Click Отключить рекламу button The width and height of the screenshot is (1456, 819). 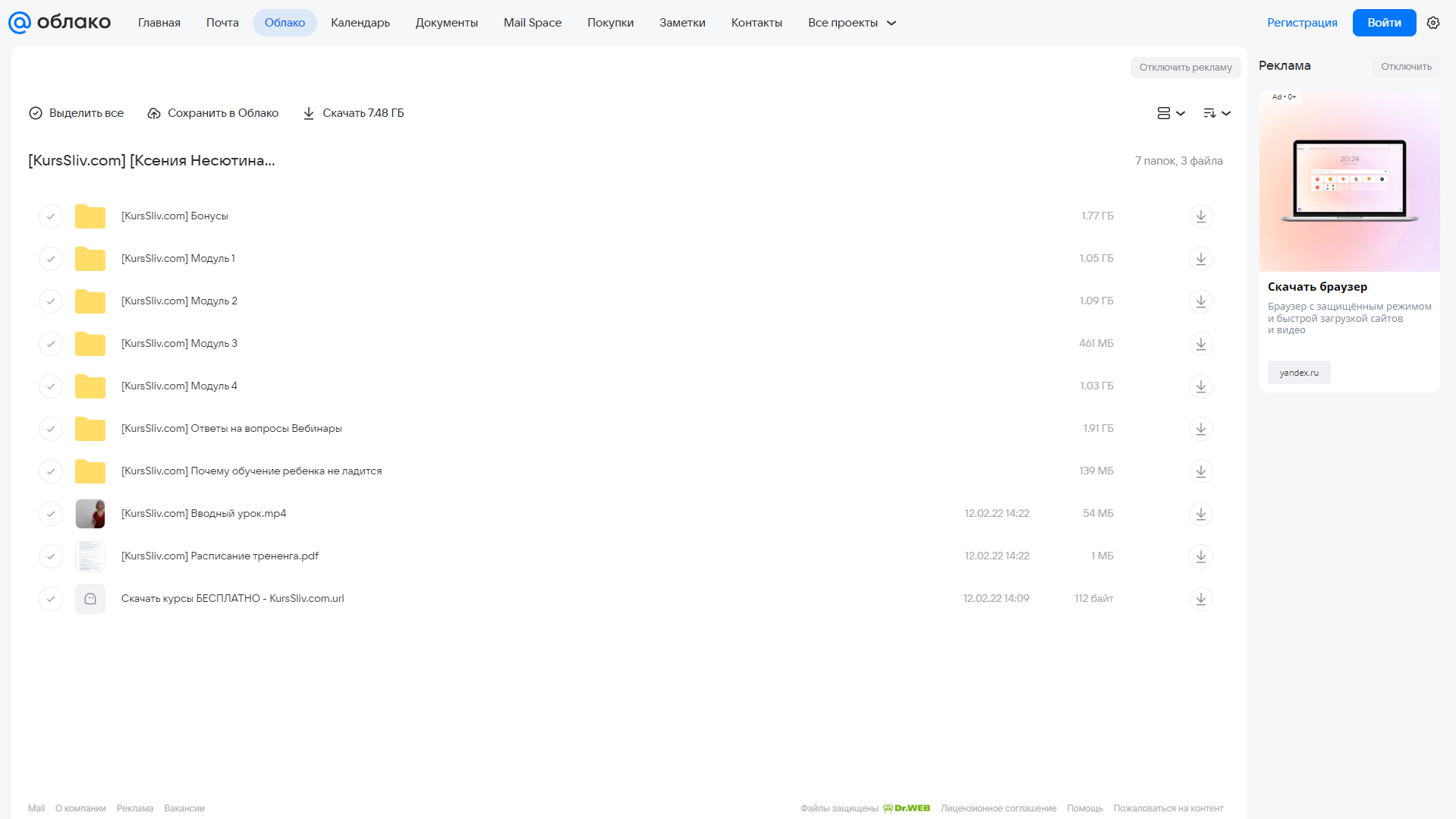point(1185,68)
